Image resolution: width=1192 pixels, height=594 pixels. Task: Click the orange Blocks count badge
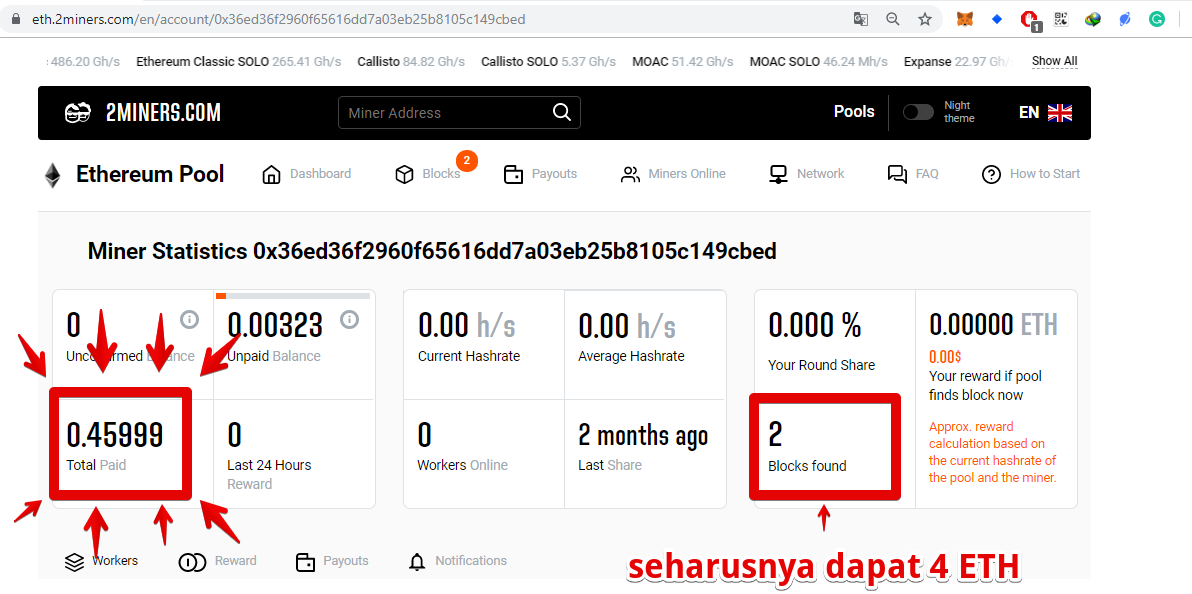click(x=467, y=160)
